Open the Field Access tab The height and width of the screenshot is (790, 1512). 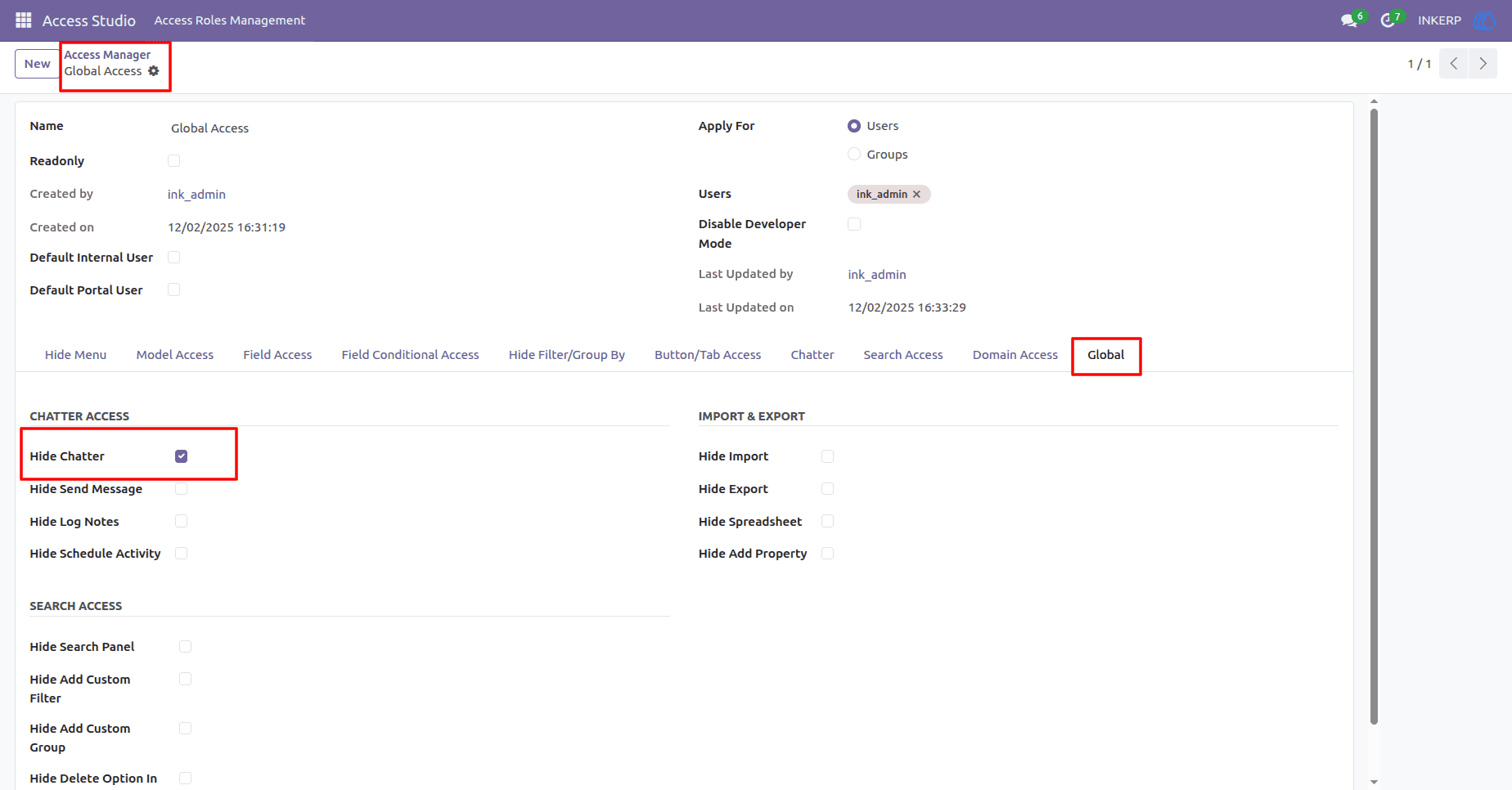[x=277, y=355]
